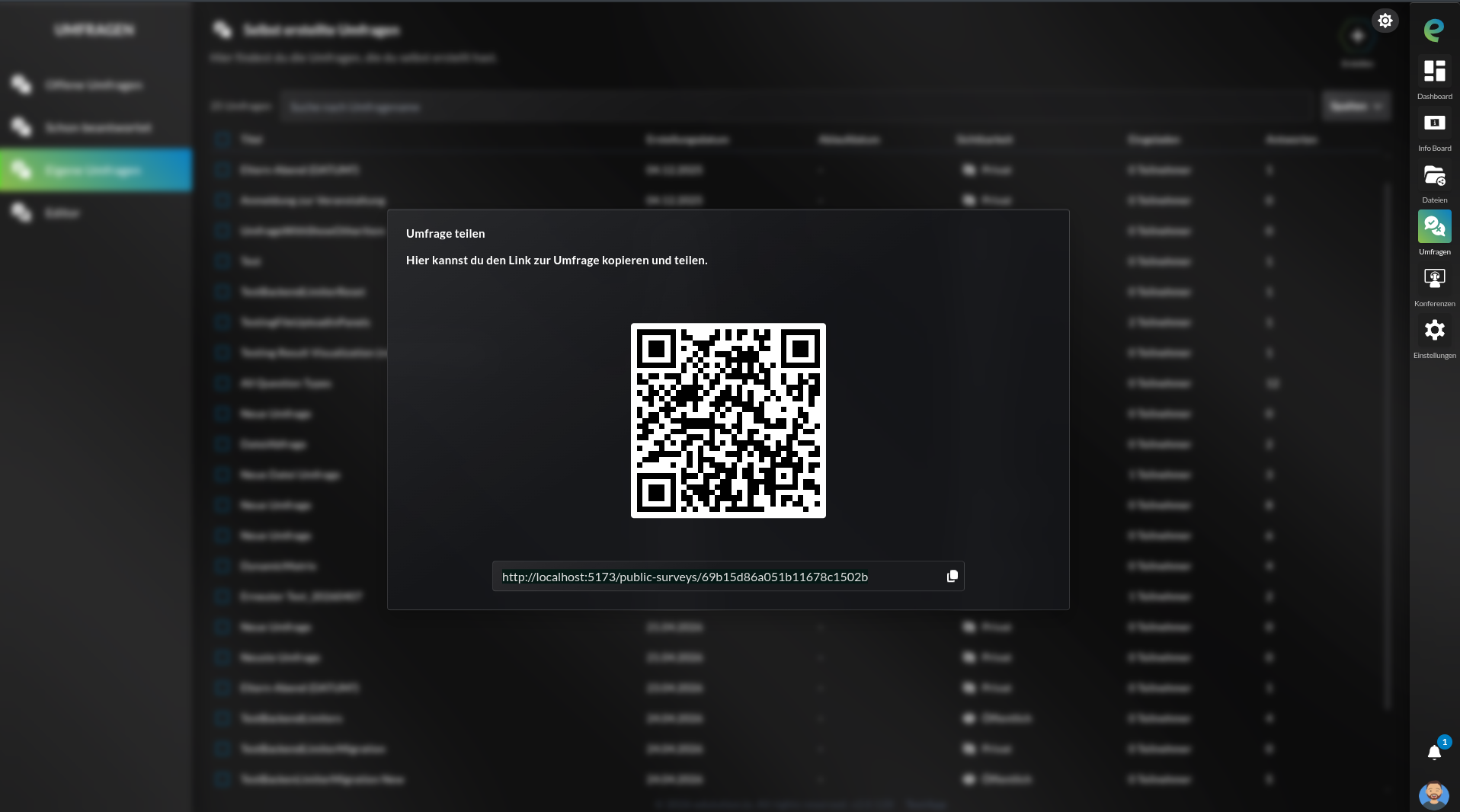The width and height of the screenshot is (1460, 812).
Task: Select the Umfragen app icon
Action: click(x=1434, y=227)
